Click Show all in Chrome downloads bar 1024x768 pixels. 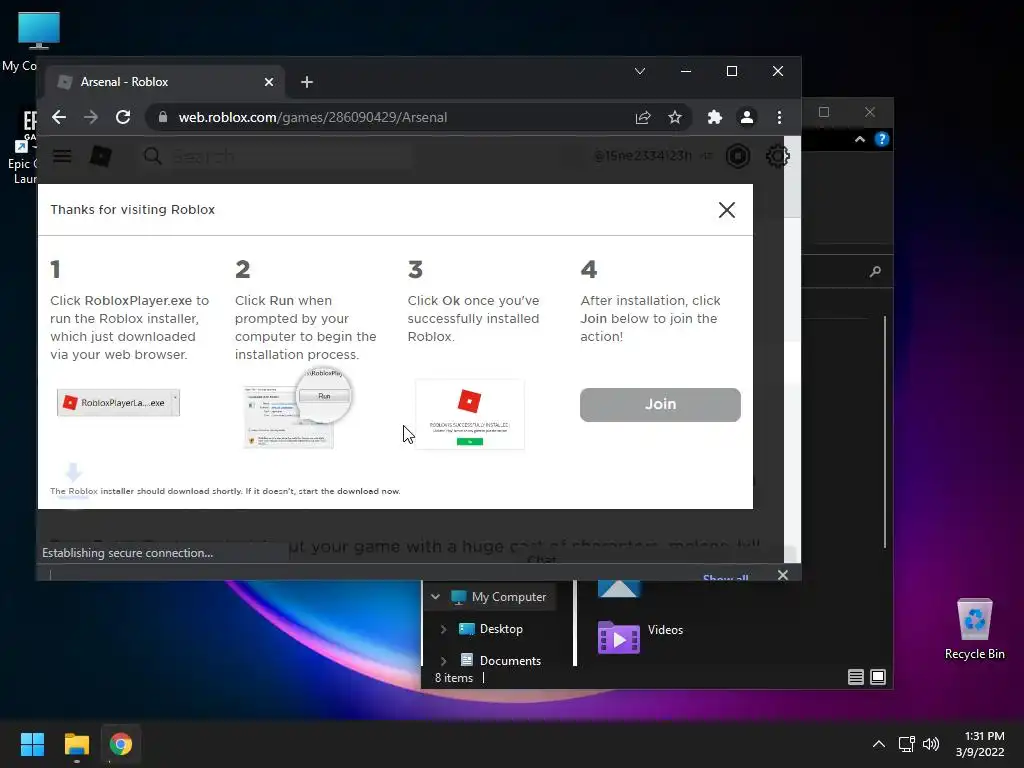click(726, 577)
